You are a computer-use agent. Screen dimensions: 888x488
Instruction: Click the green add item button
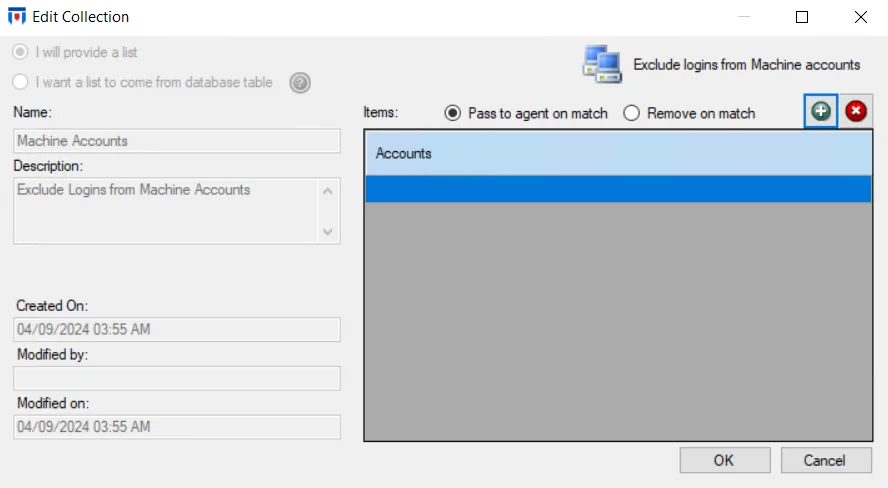coord(821,112)
